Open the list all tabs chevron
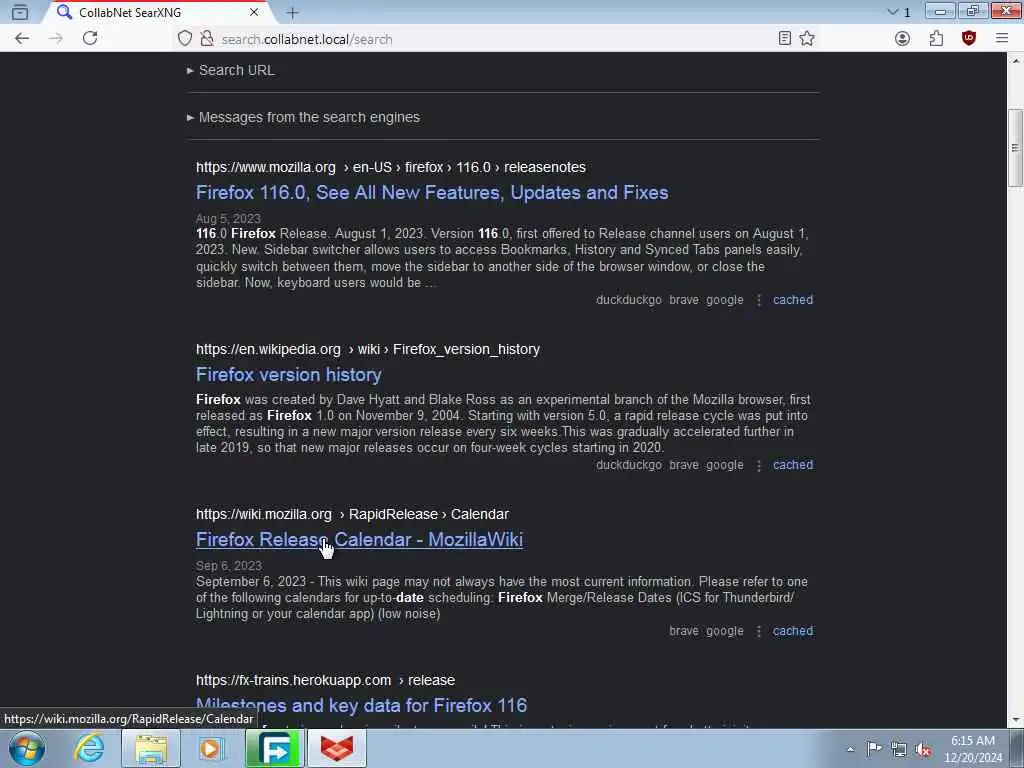Viewport: 1024px width, 768px height. (893, 12)
